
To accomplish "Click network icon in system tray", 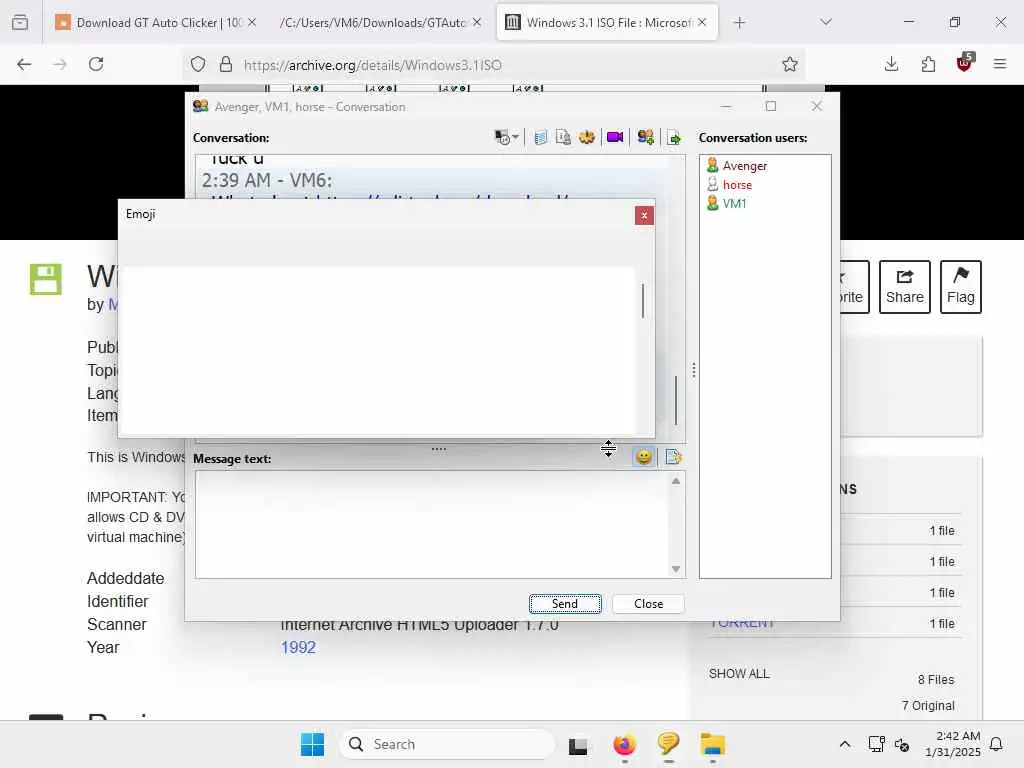I will coord(876,744).
